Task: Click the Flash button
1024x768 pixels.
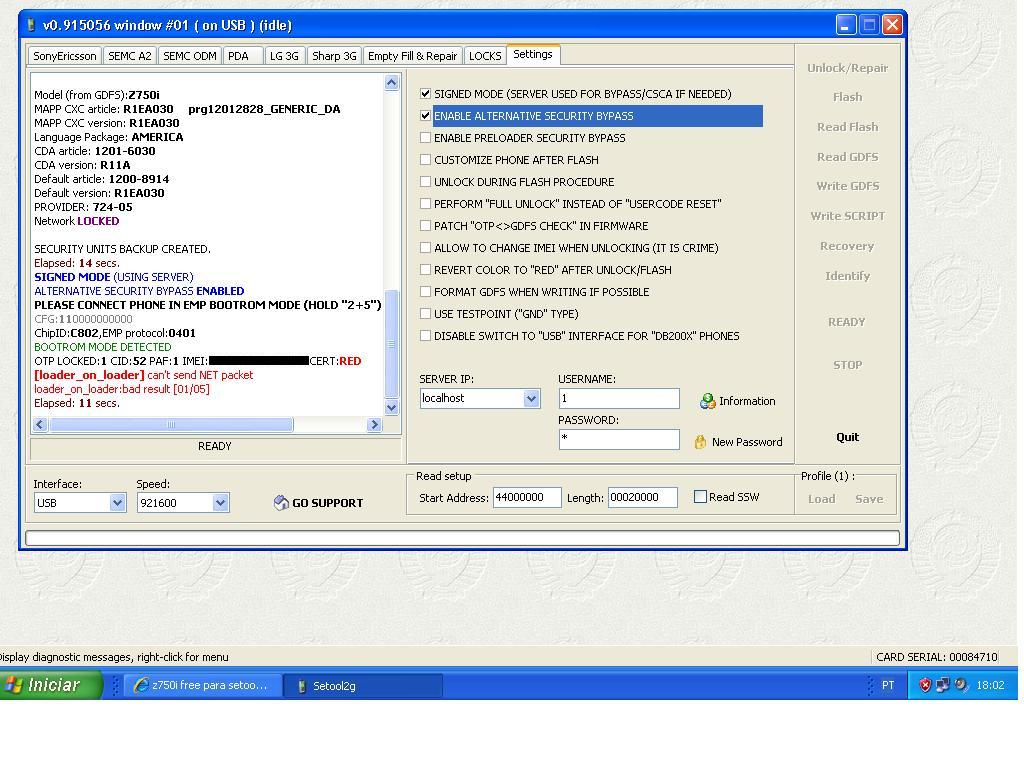Action: click(x=848, y=97)
